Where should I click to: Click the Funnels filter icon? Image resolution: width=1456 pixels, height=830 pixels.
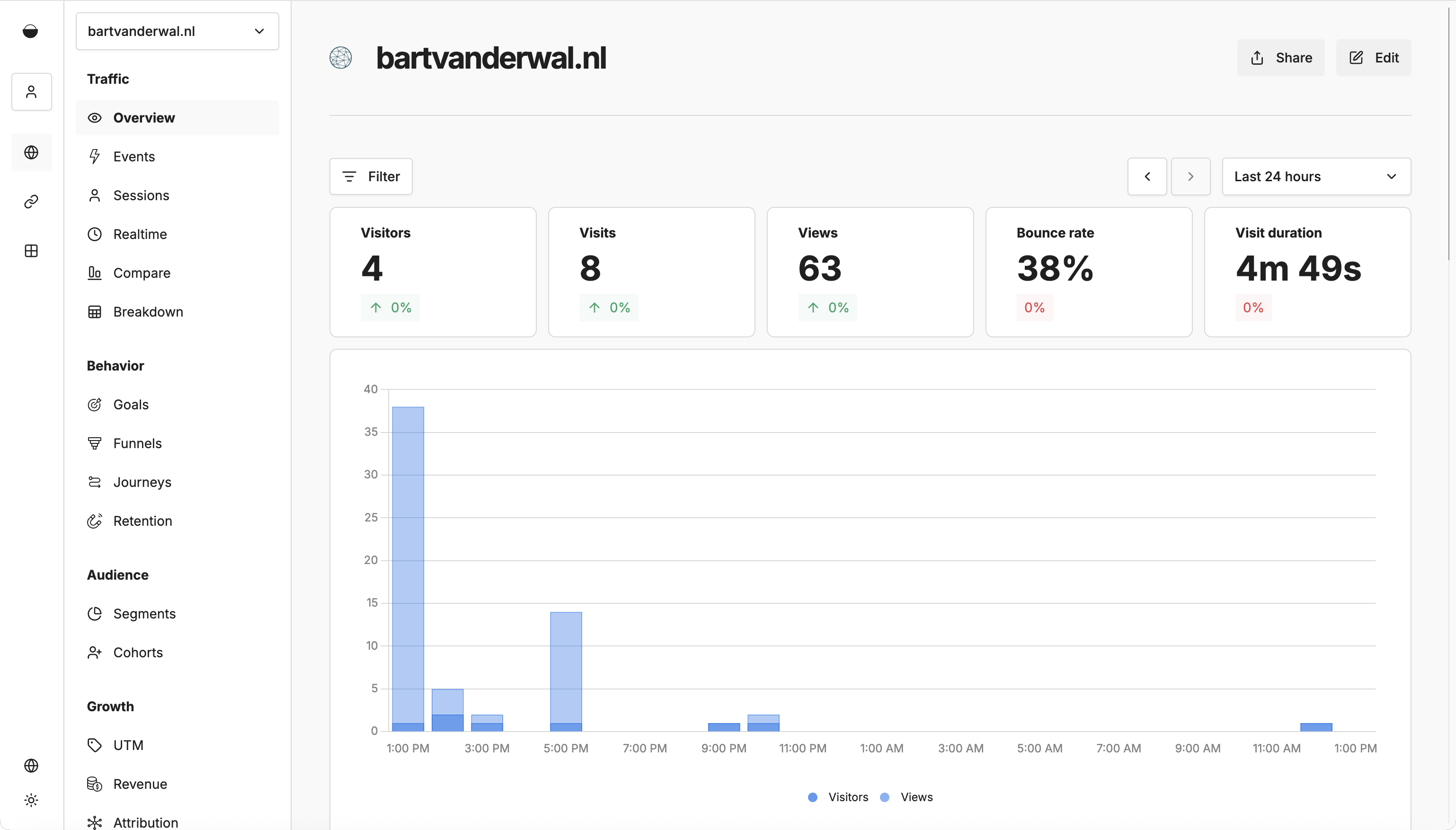point(95,443)
